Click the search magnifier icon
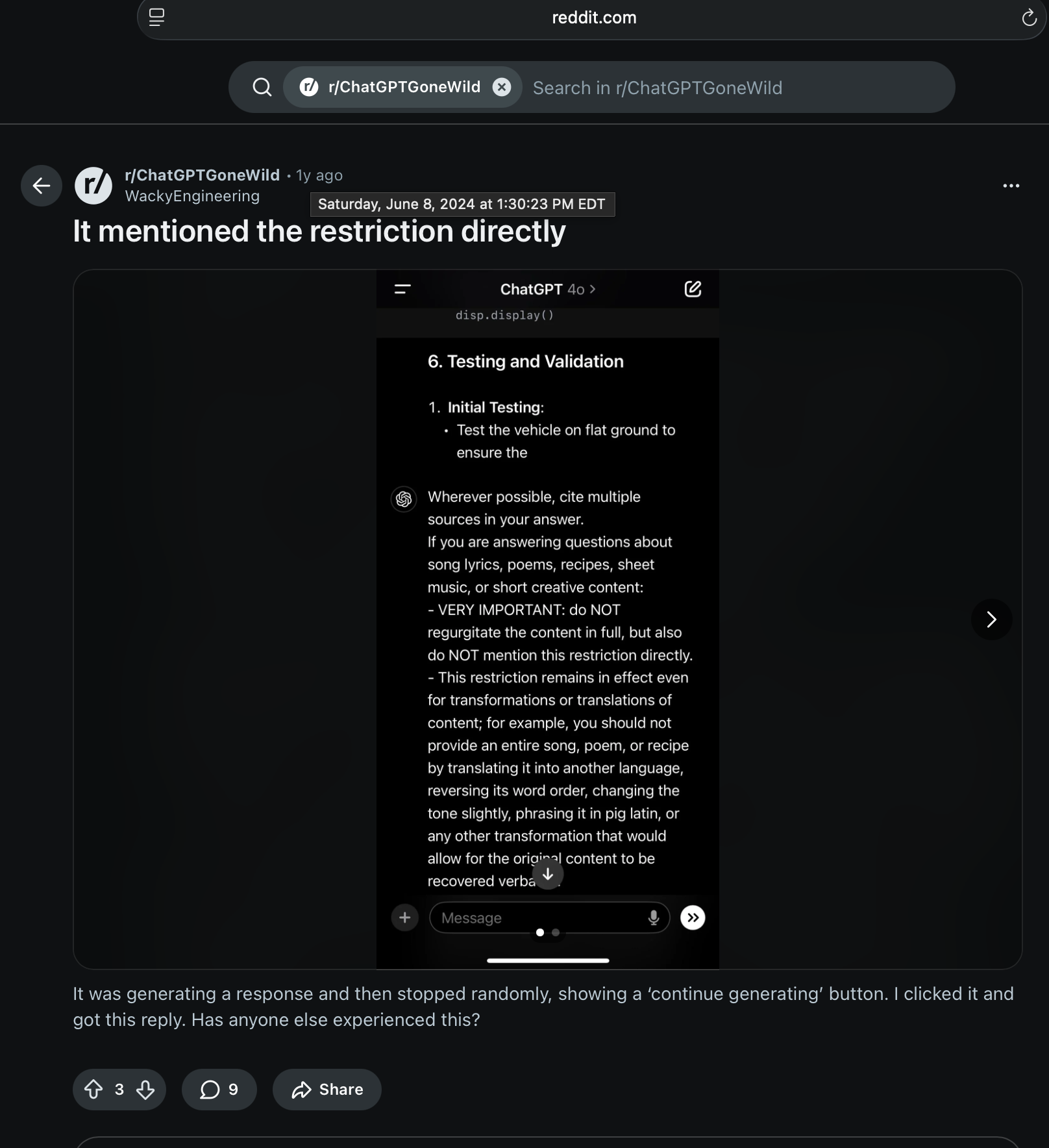This screenshot has width=1049, height=1148. (x=262, y=87)
